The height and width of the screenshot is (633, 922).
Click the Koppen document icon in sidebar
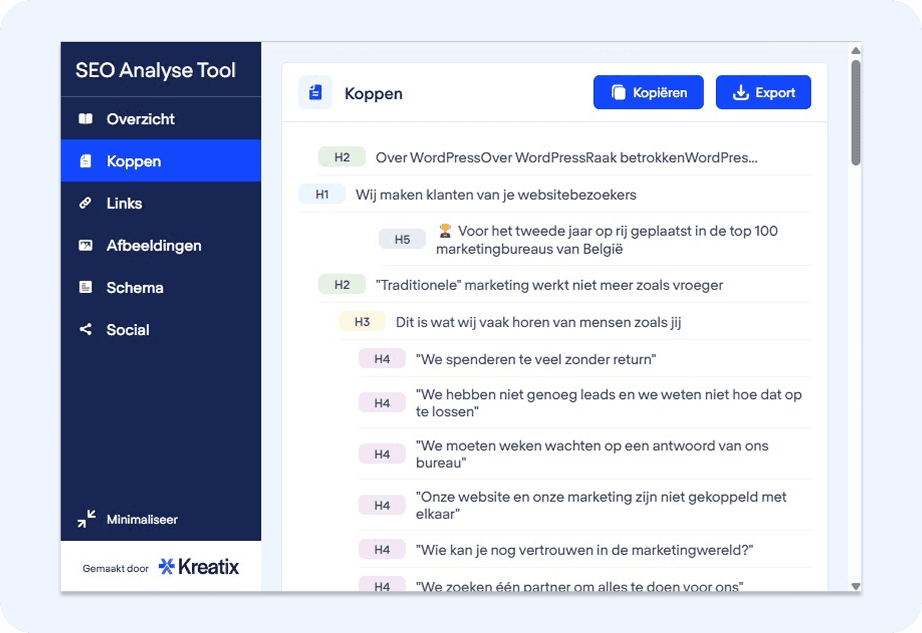(x=85, y=161)
